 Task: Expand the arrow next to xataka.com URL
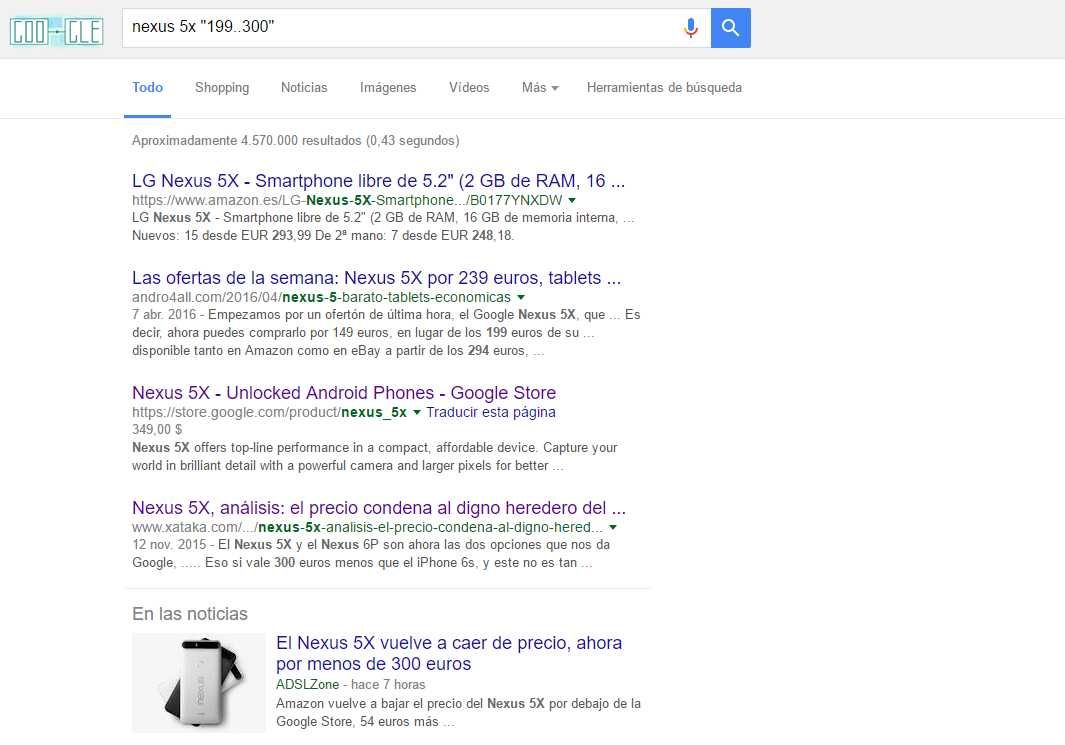613,527
